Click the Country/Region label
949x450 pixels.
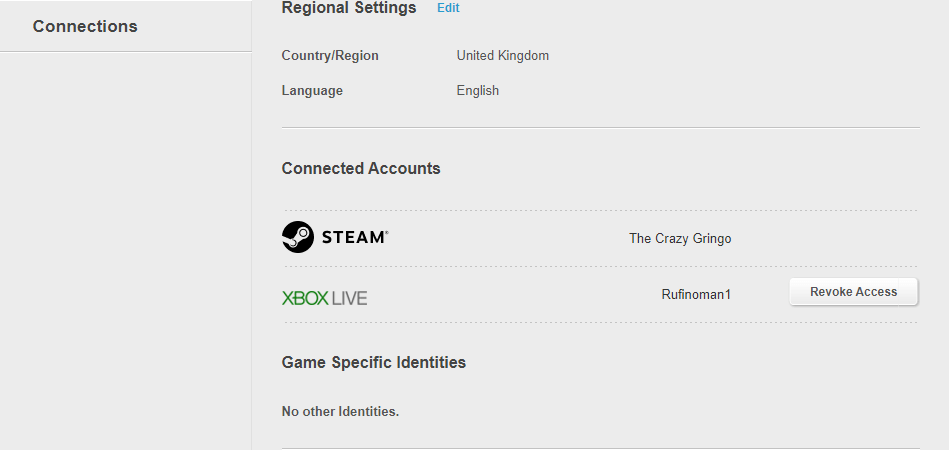[x=330, y=56]
